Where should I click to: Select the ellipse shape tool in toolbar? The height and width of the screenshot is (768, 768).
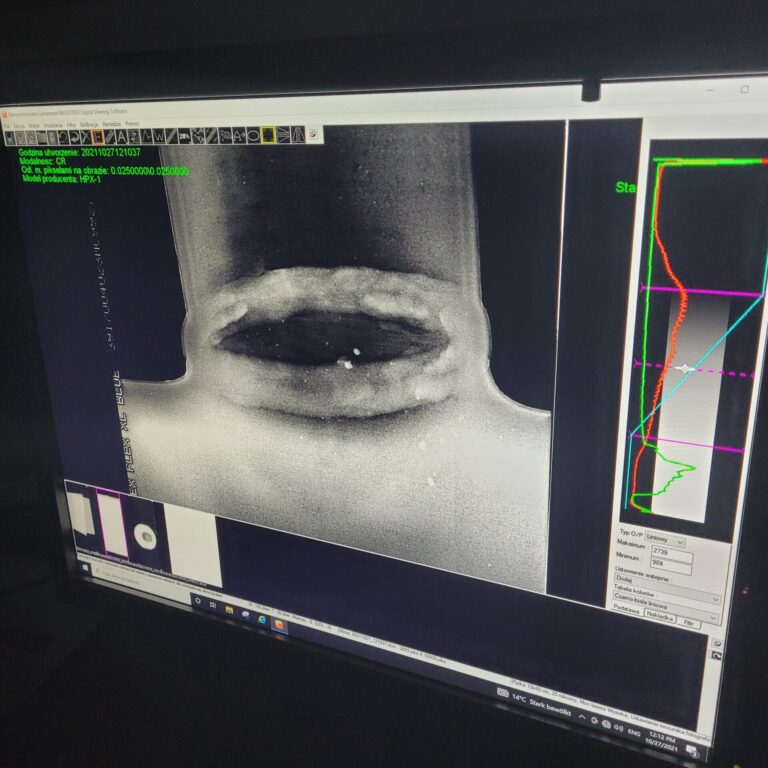pos(254,135)
